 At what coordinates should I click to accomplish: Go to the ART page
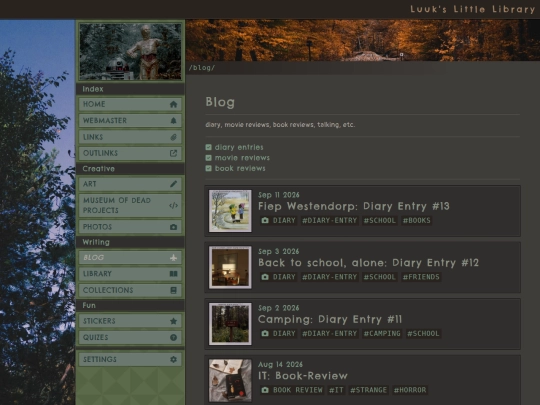[x=130, y=184]
